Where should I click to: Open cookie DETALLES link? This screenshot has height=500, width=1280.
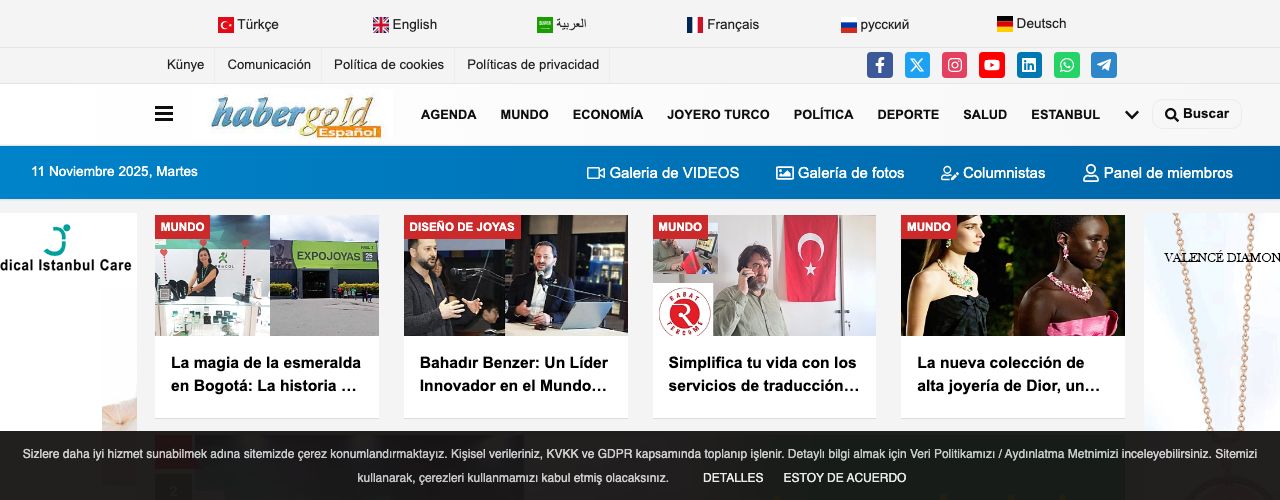733,478
